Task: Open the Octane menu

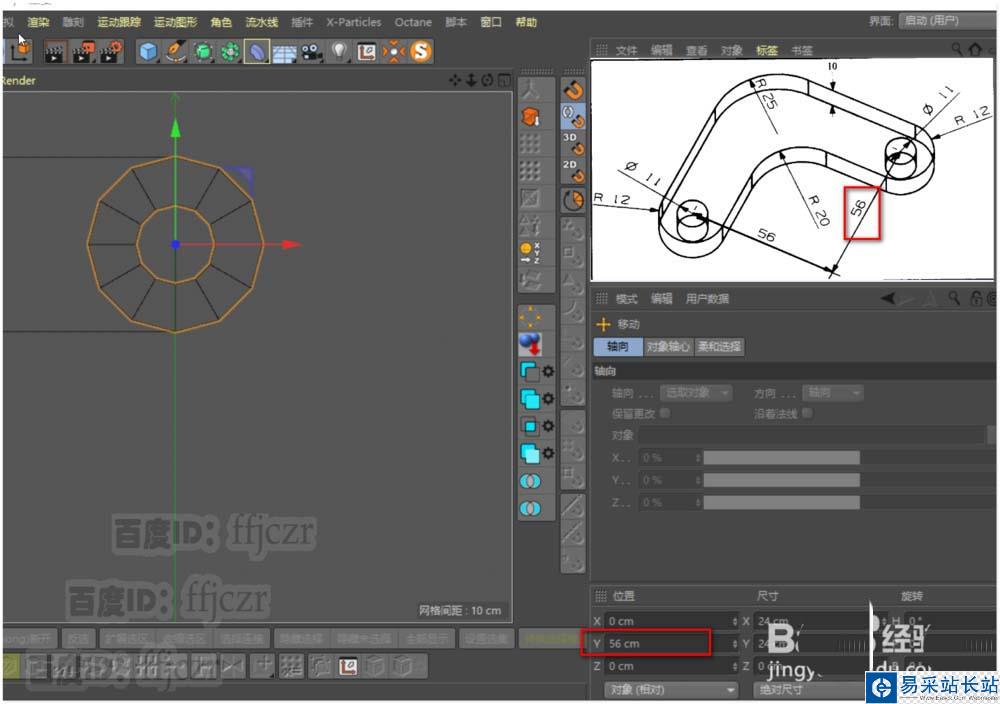Action: 413,22
